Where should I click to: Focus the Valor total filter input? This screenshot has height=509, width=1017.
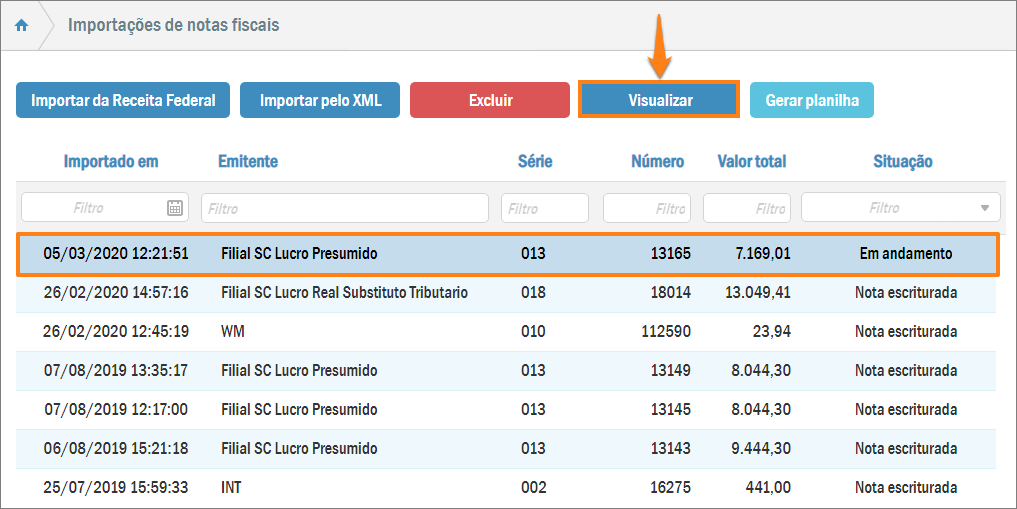pyautogui.click(x=746, y=208)
